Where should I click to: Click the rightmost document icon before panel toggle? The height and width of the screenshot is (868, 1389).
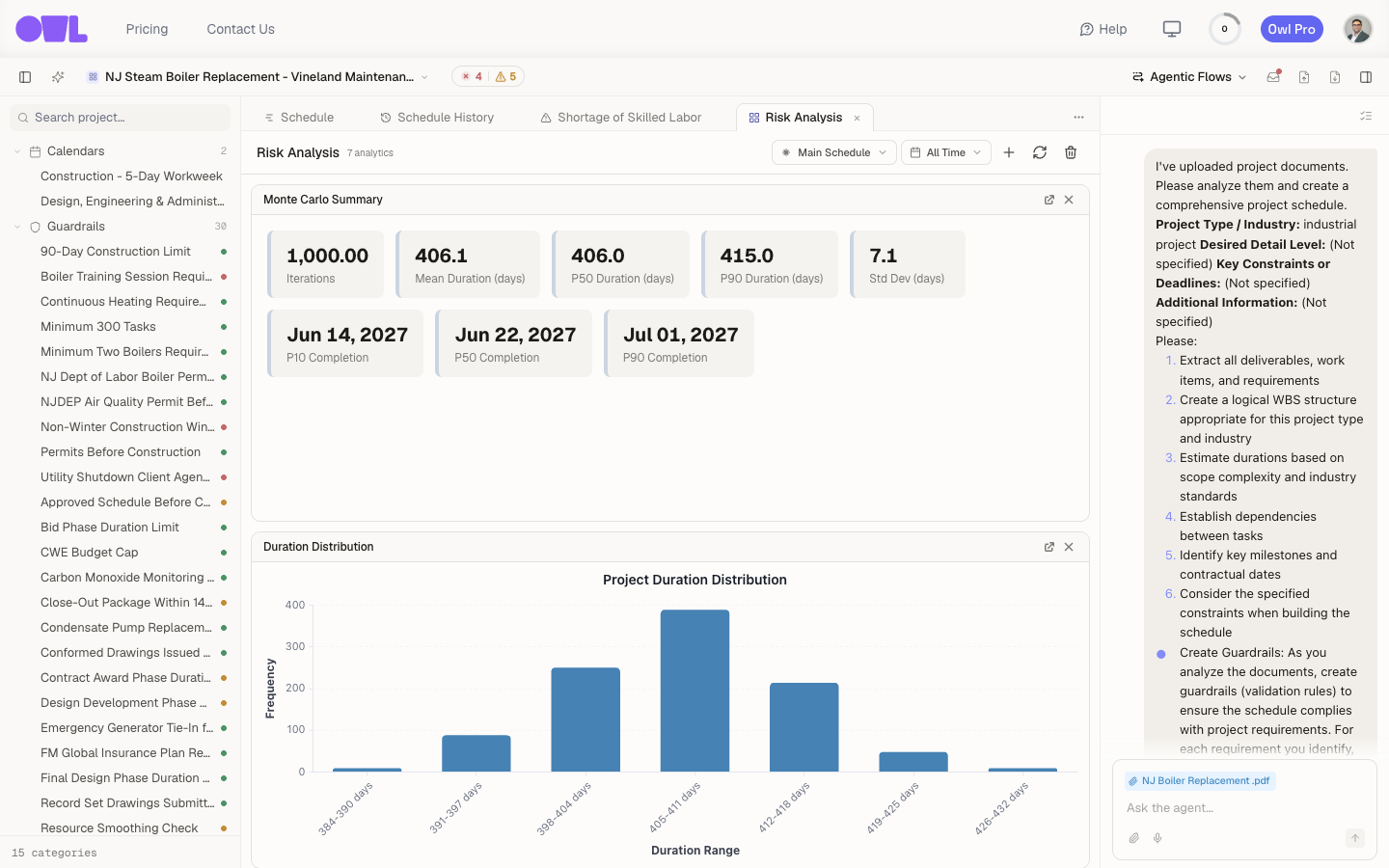(1335, 77)
